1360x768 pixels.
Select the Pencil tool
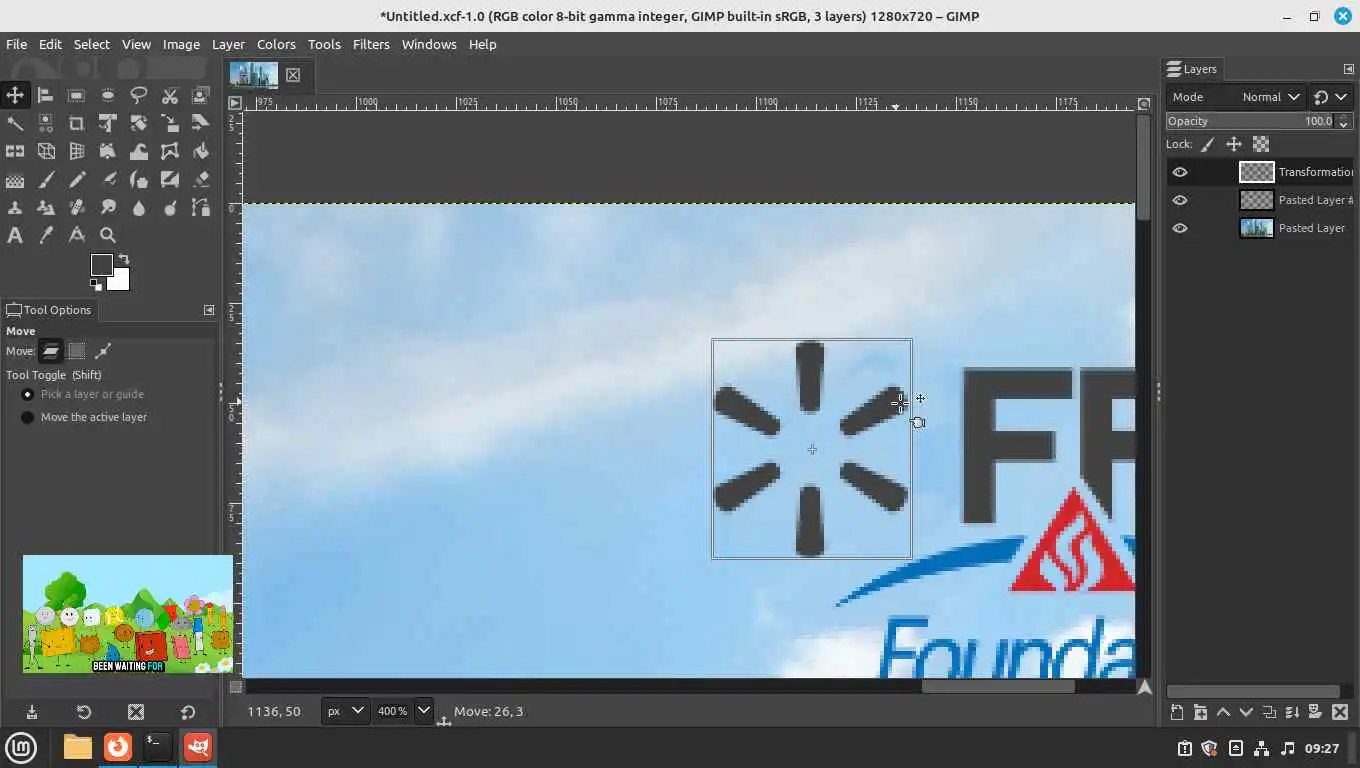click(76, 180)
